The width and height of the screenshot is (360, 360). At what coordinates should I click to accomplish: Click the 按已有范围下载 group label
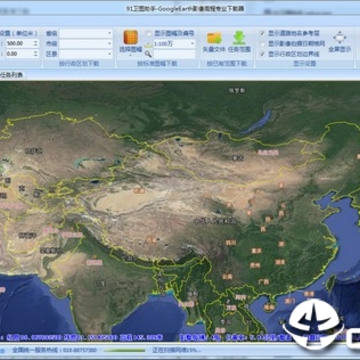(227, 64)
